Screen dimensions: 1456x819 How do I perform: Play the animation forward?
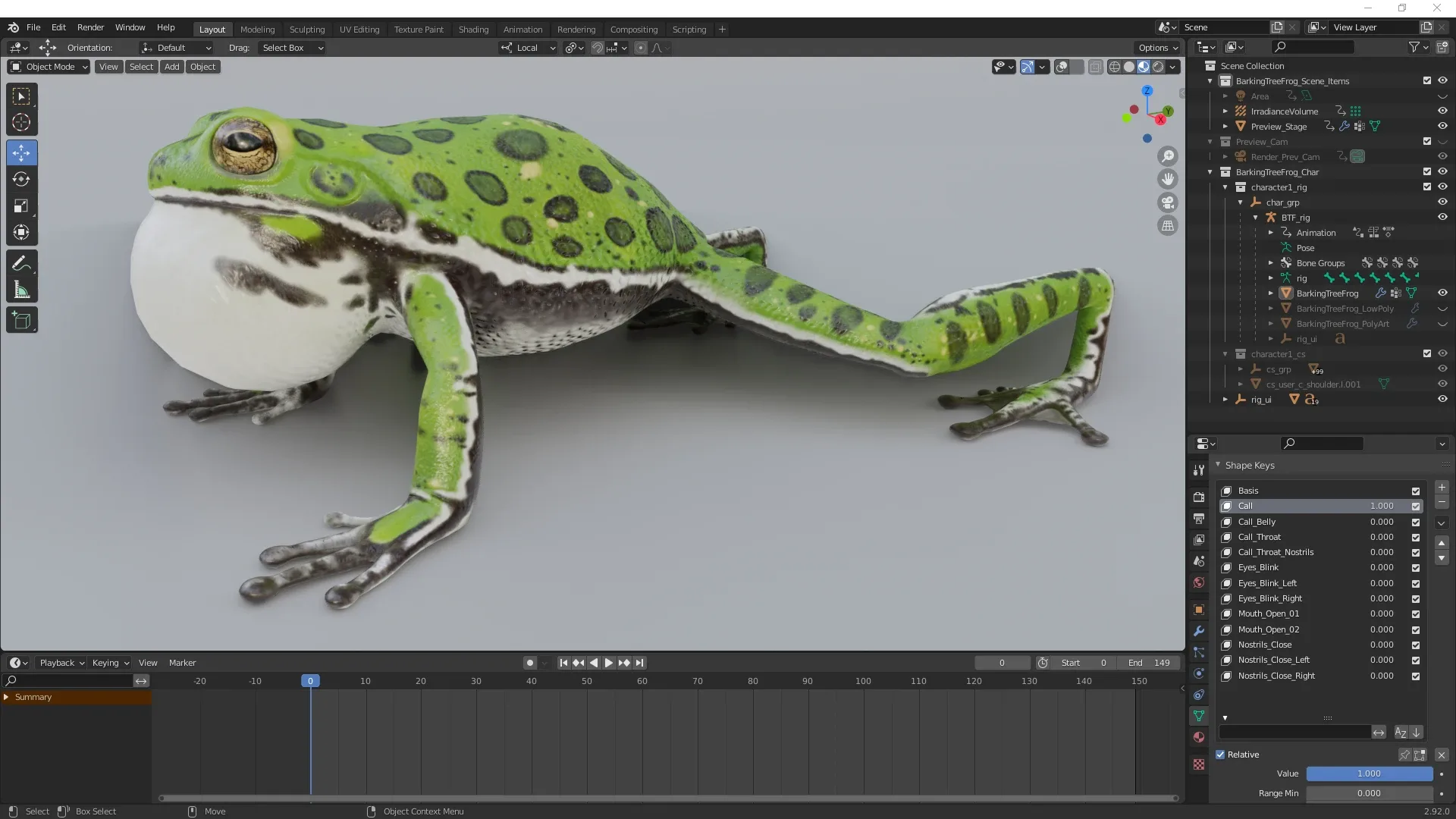click(609, 663)
